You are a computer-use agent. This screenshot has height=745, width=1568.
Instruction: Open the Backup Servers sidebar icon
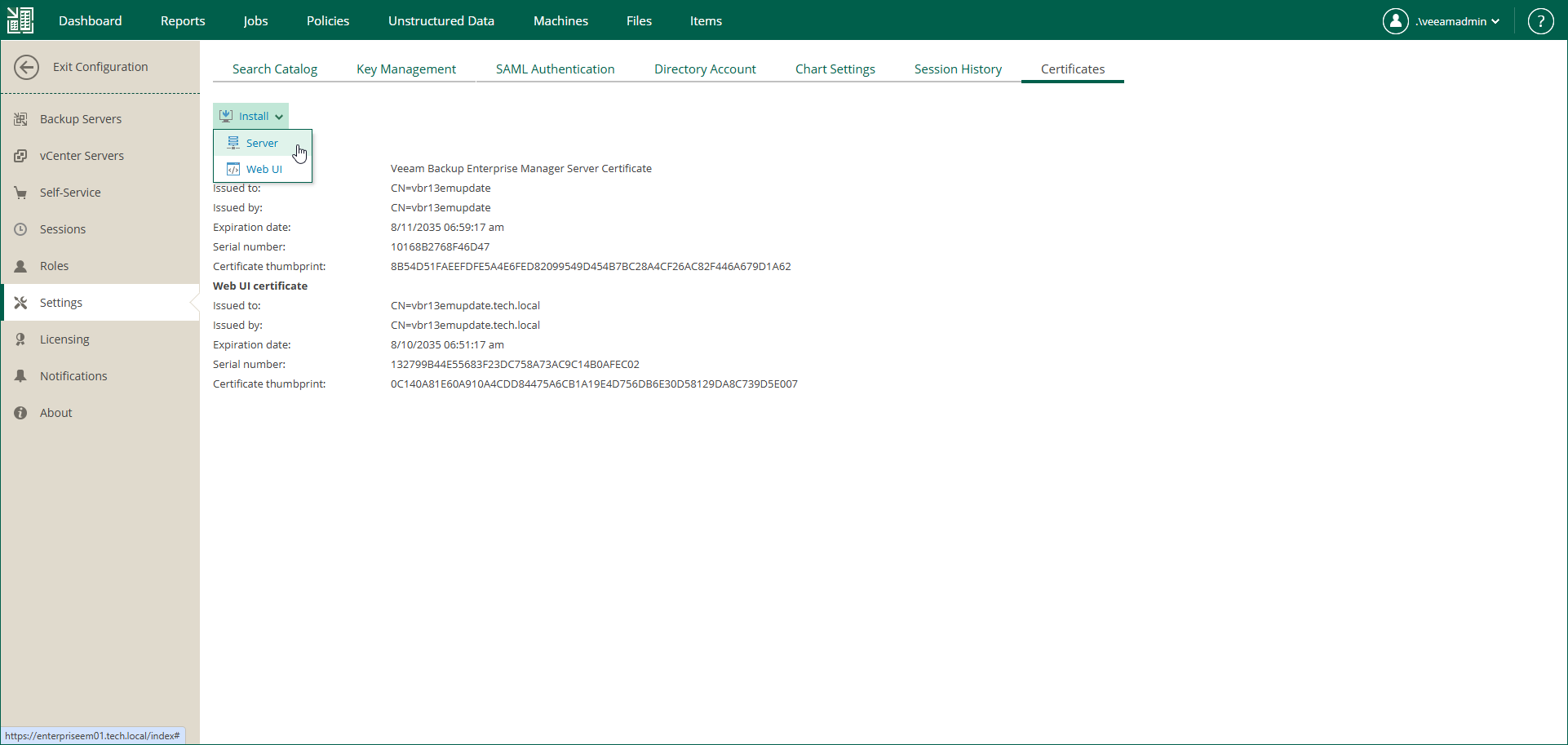(x=20, y=118)
